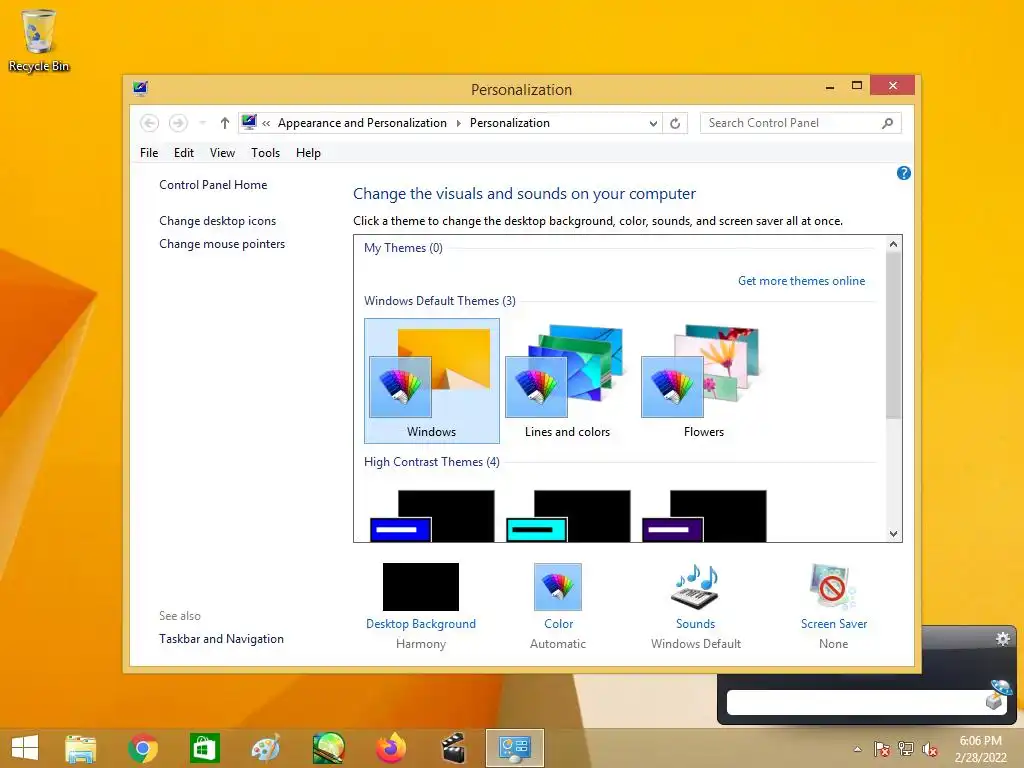The height and width of the screenshot is (768, 1024).
Task: Open the Windows Store taskbar icon
Action: tap(205, 748)
